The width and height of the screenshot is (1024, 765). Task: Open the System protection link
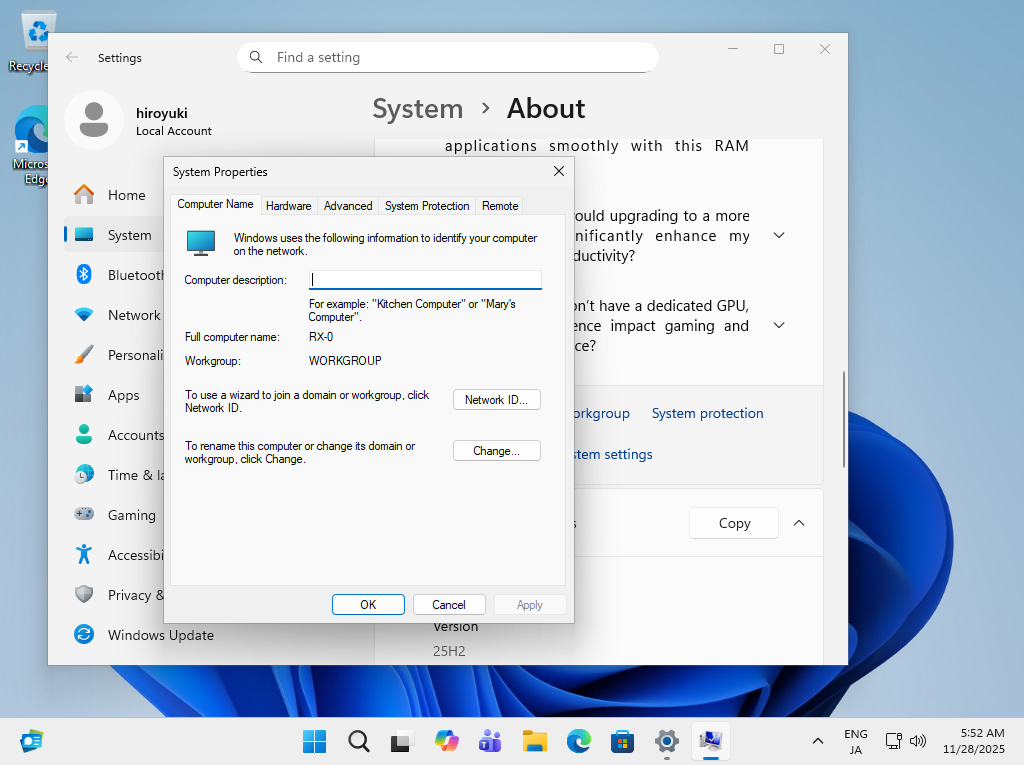[x=707, y=414]
